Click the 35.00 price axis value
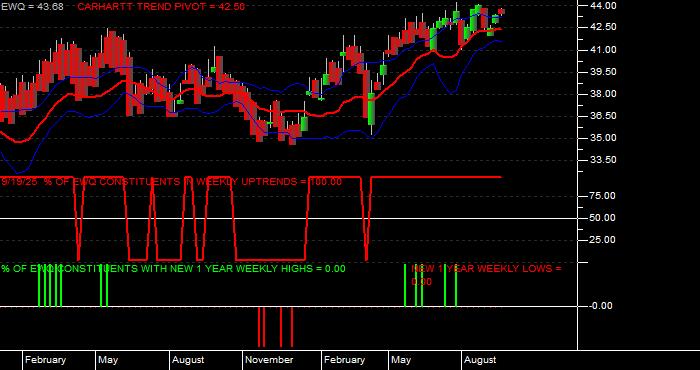 coord(604,137)
